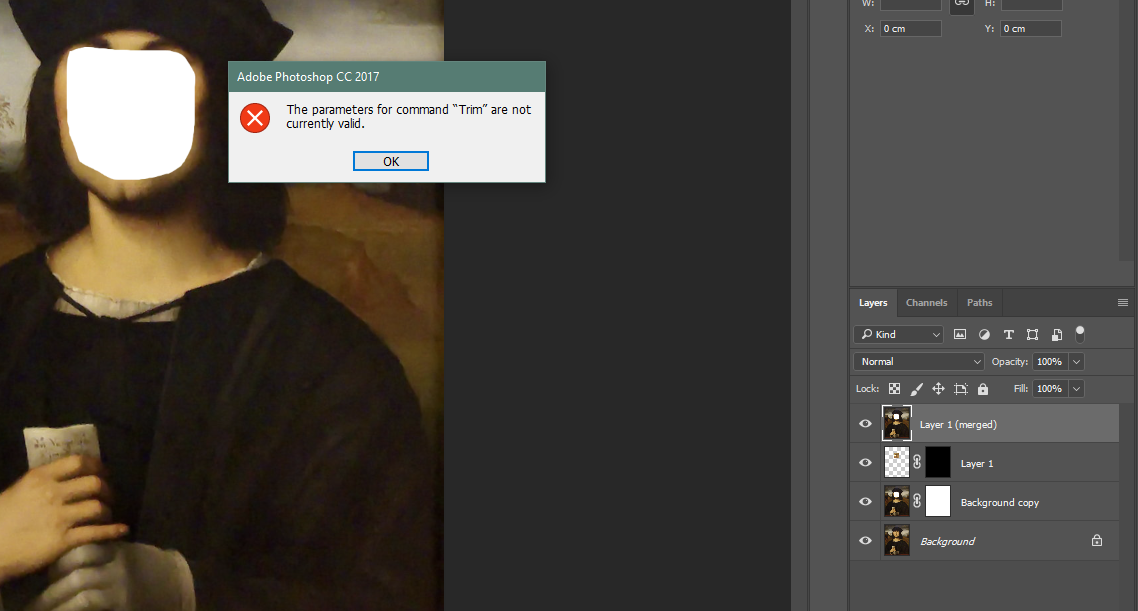
Task: Hide the Layer 1 (merged) layer
Action: (x=865, y=424)
